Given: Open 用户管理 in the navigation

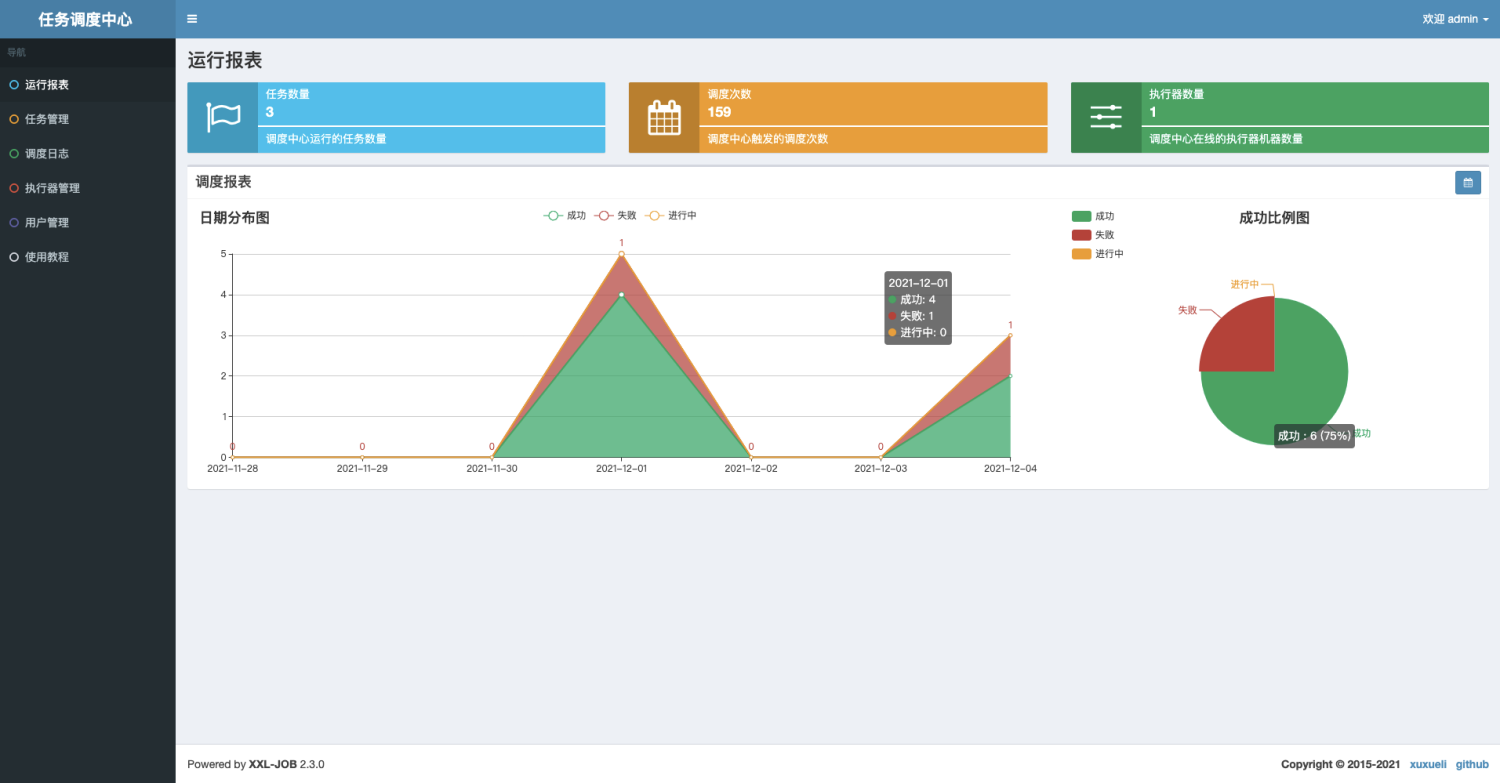Looking at the screenshot, I should coord(88,223).
